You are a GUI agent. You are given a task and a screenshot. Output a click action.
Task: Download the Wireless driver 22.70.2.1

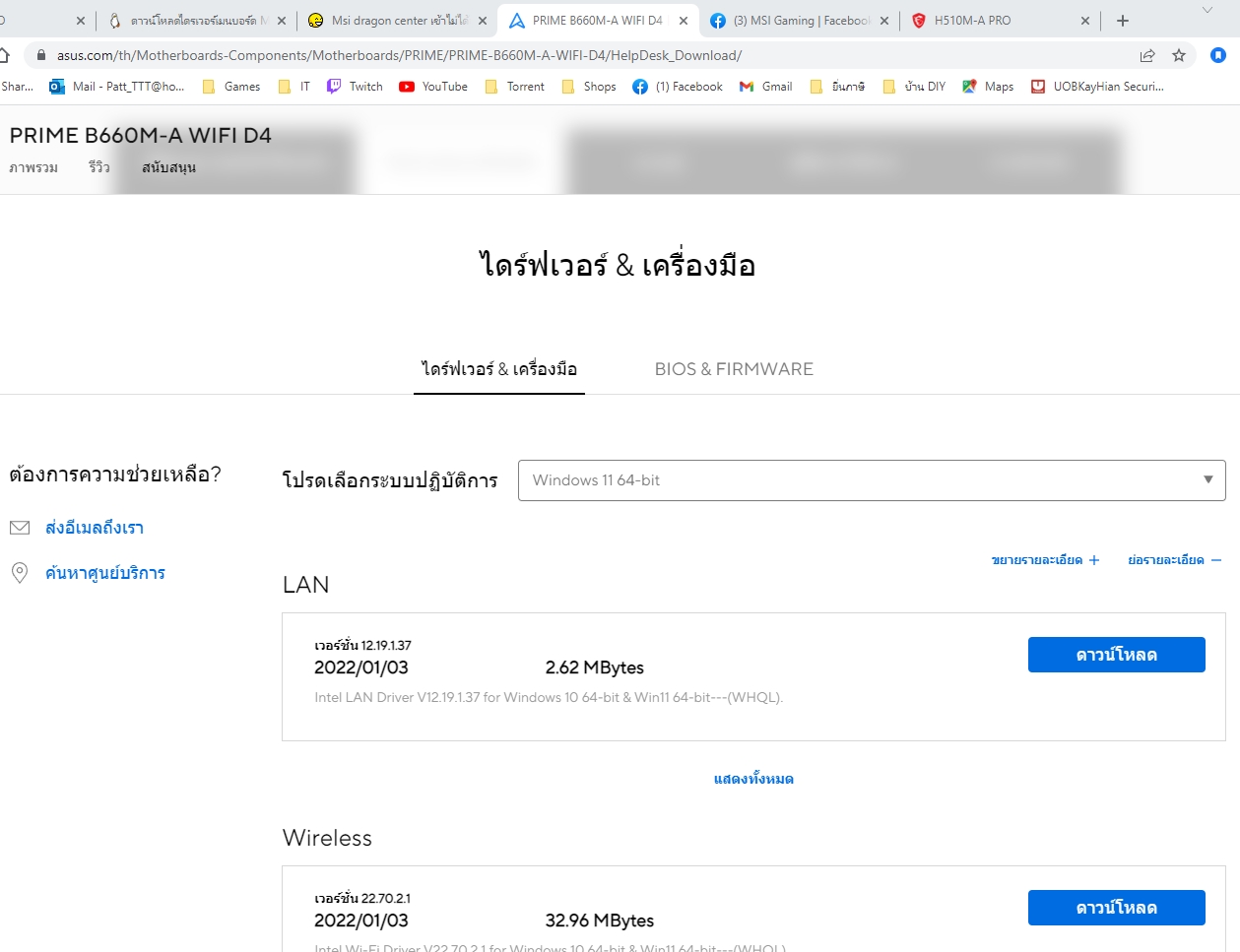[1116, 908]
